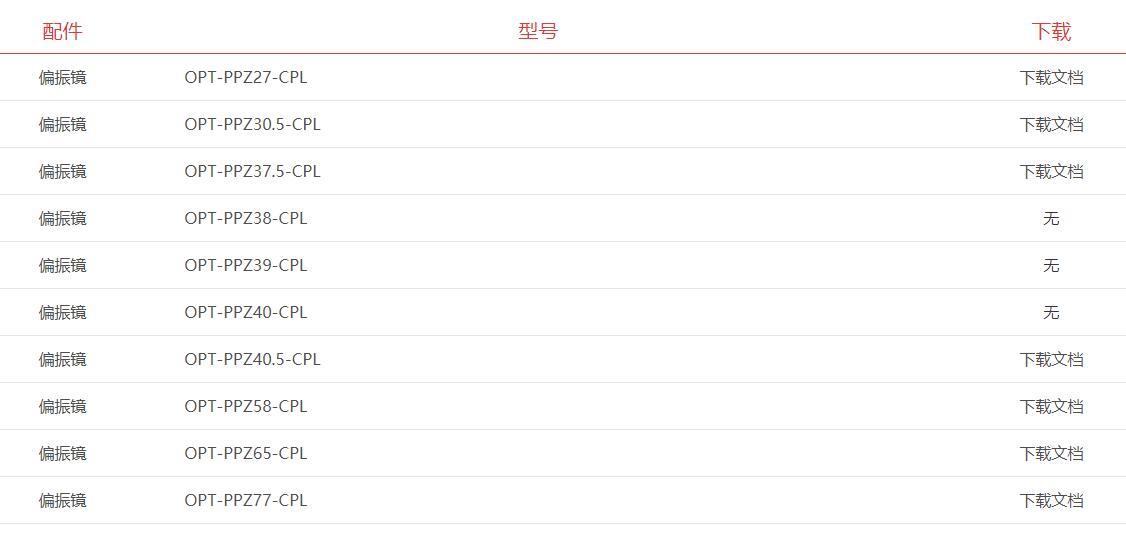Download document for OPT-PPZ30.5-CPL
This screenshot has height=534, width=1126.
tap(1051, 125)
